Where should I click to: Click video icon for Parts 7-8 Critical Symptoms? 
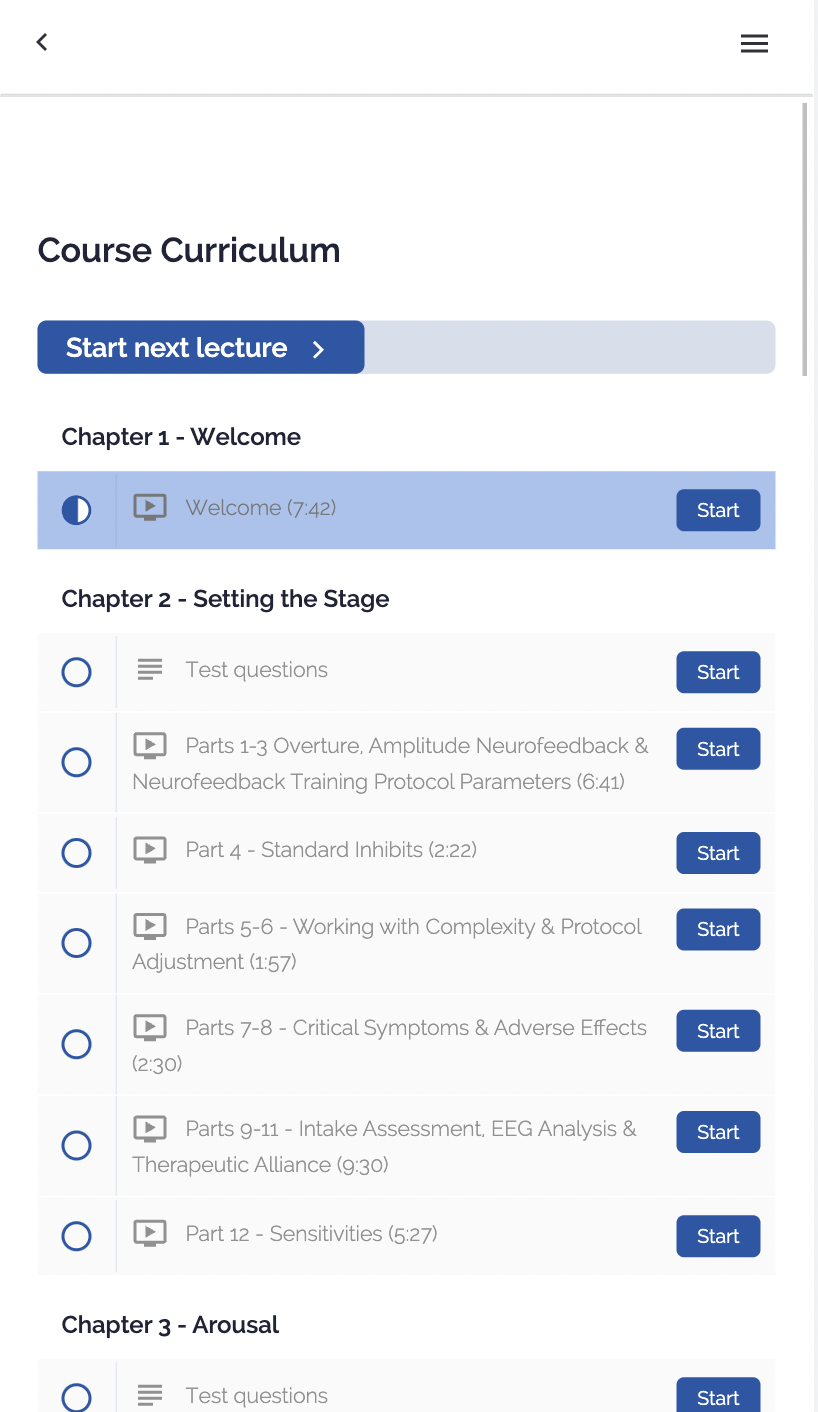pyautogui.click(x=150, y=1027)
